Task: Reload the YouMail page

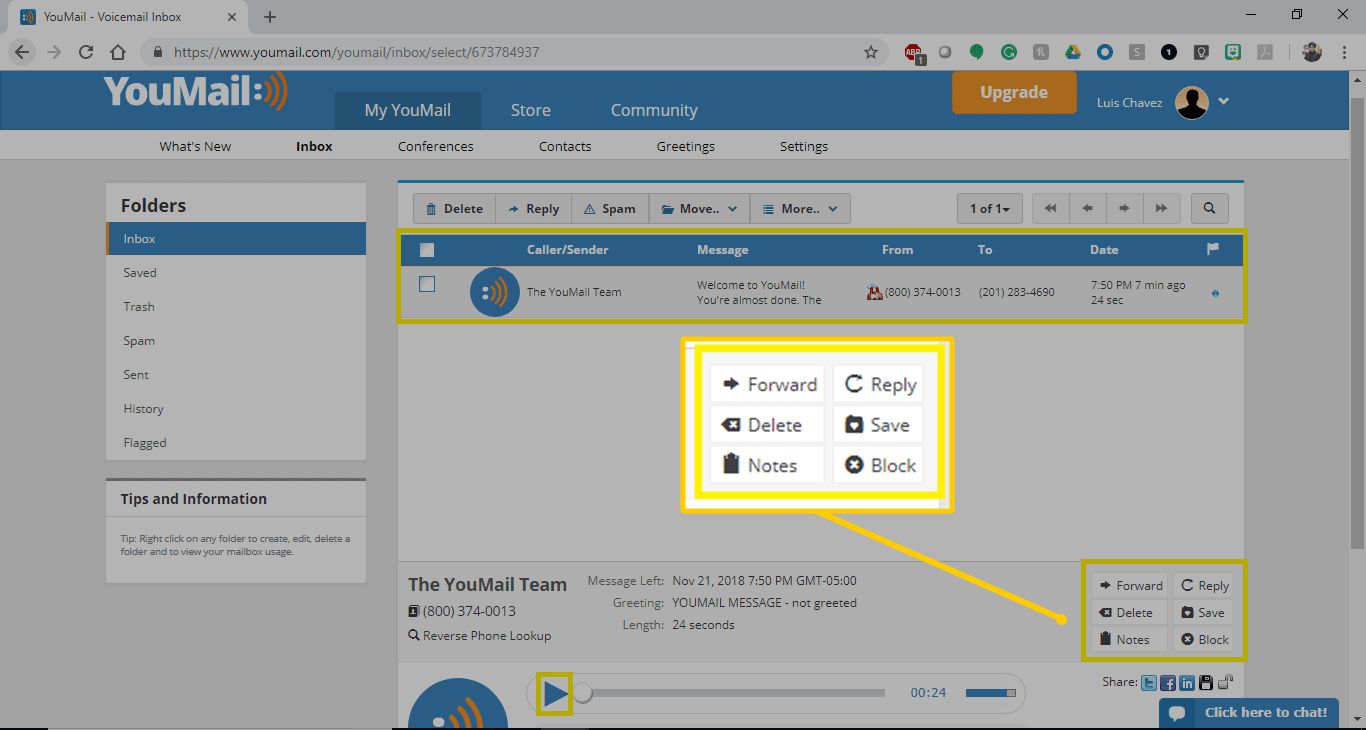Action: pyautogui.click(x=86, y=52)
